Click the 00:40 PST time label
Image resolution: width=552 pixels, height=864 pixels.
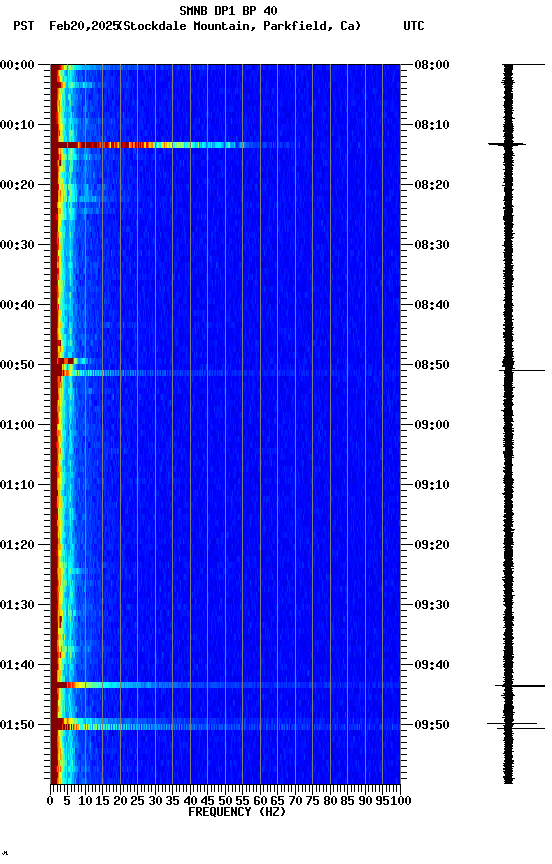click(x=17, y=305)
